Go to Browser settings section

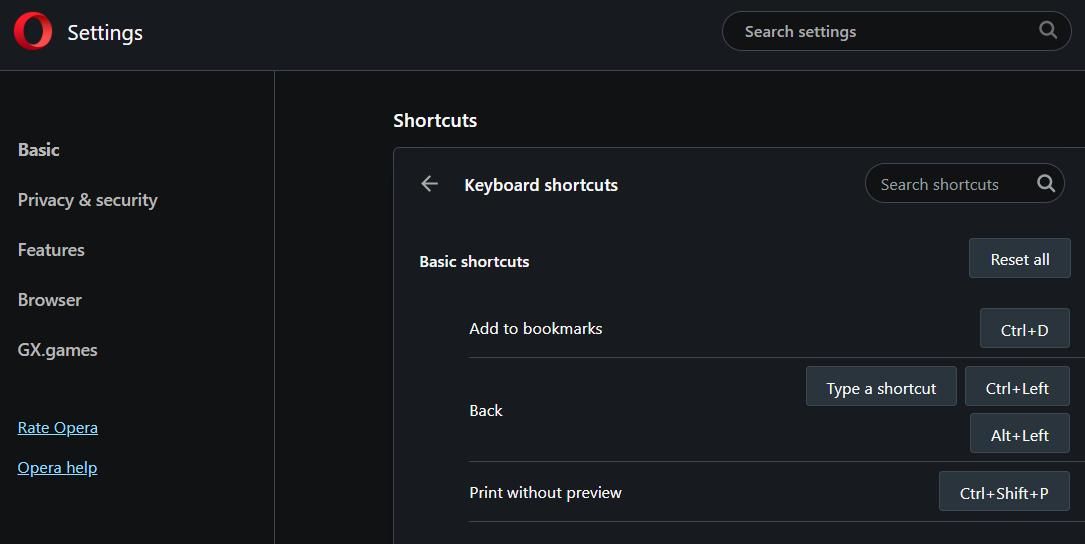point(50,300)
